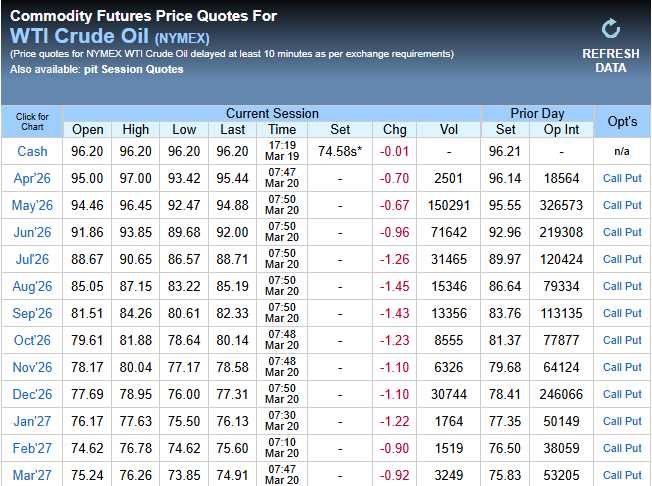Image resolution: width=652 pixels, height=486 pixels.
Task: Open the Cash chart link
Action: pyautogui.click(x=32, y=151)
